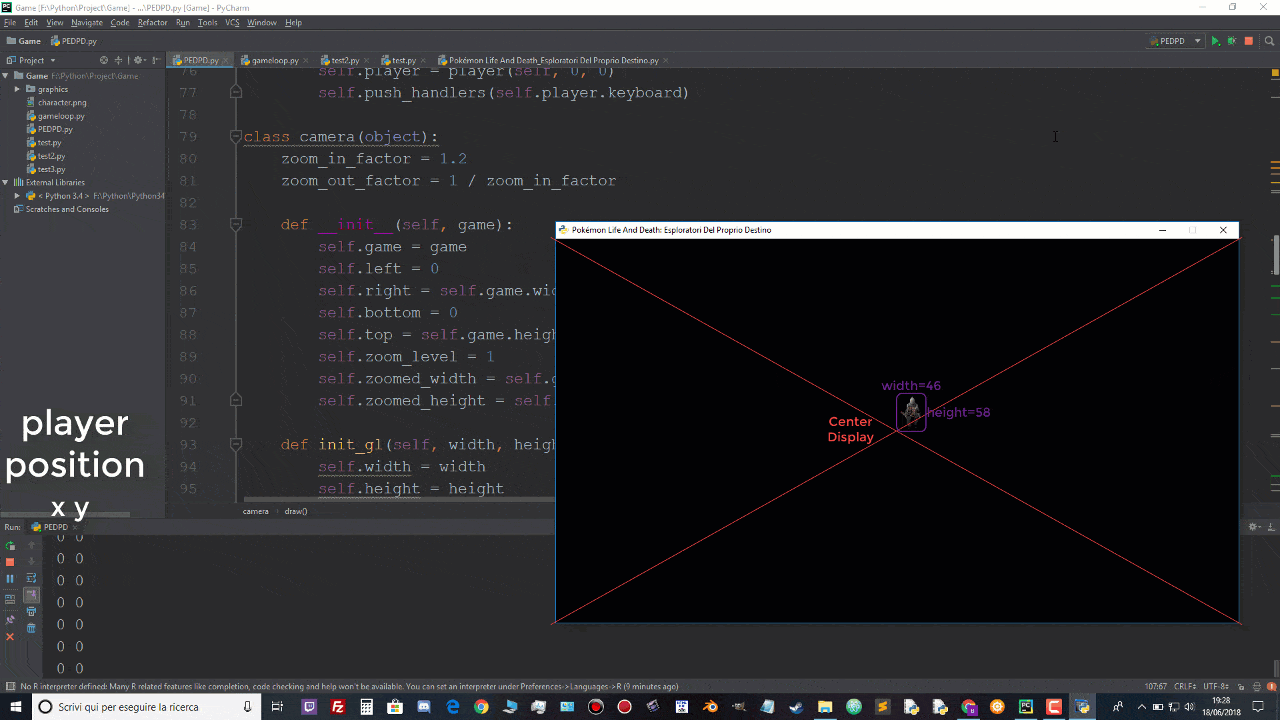Open the VCS menu

[x=232, y=22]
